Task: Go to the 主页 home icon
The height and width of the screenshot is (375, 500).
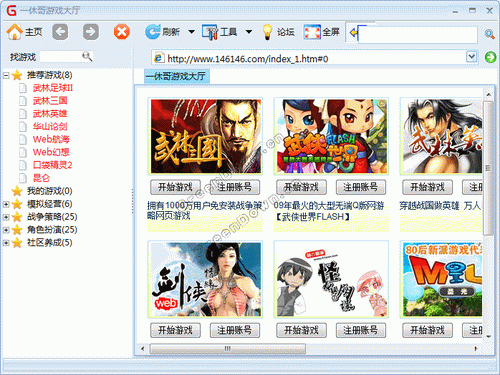Action: pos(15,32)
